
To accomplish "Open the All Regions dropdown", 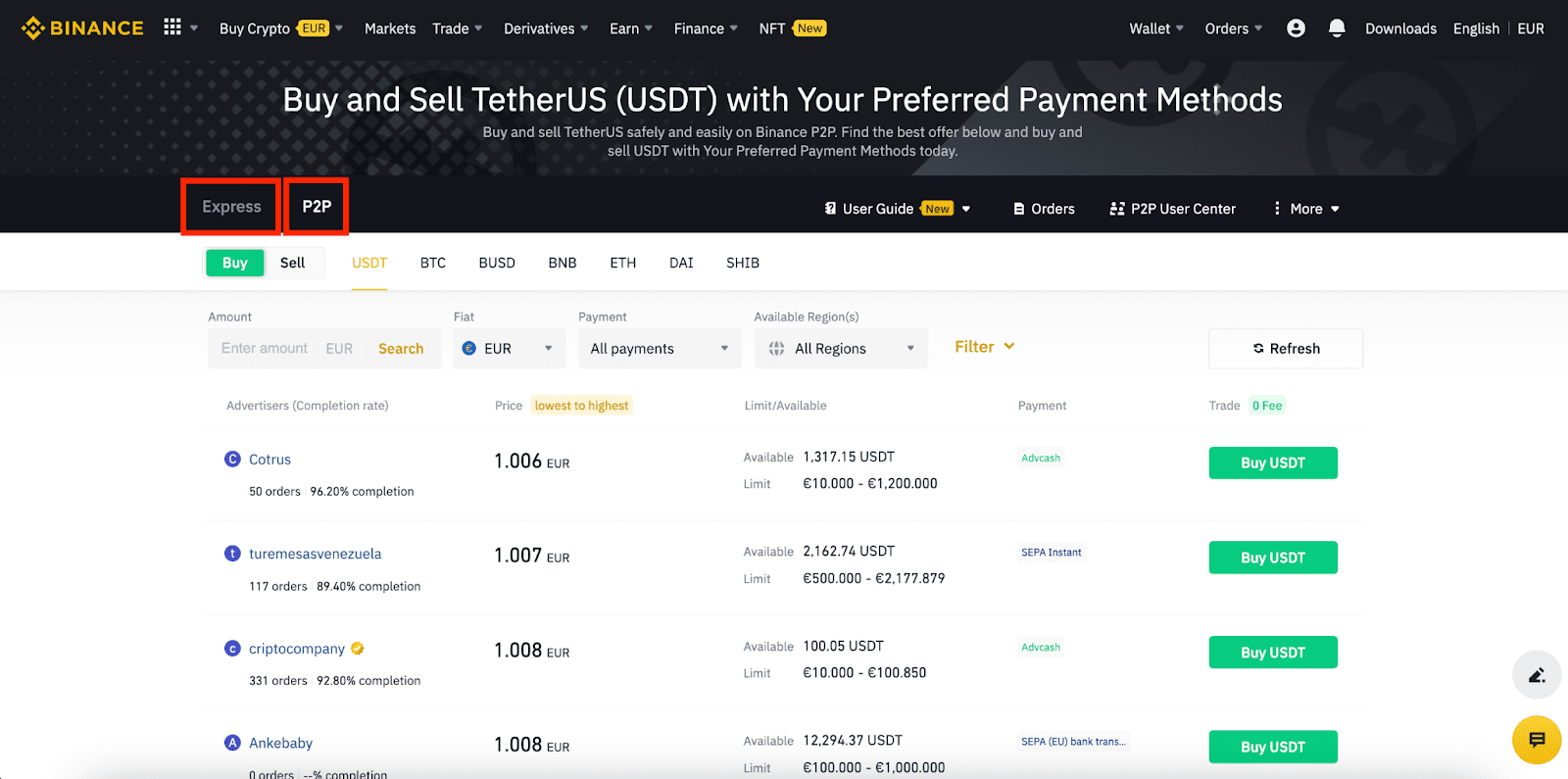I will click(841, 349).
